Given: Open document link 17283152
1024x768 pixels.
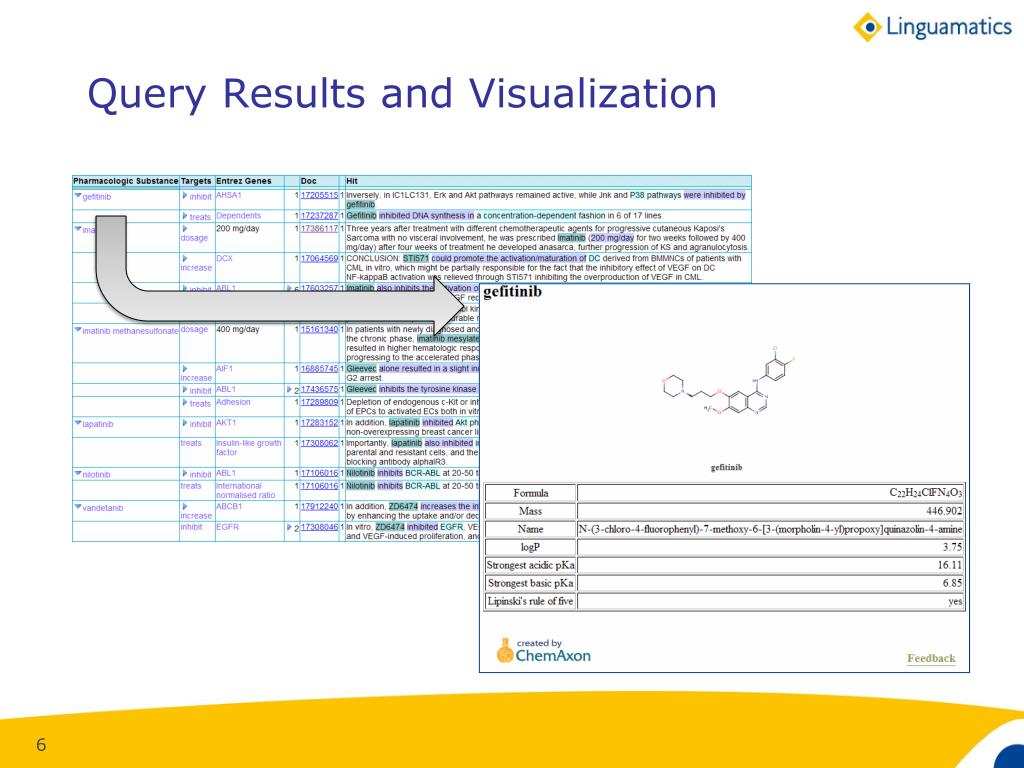Looking at the screenshot, I should pos(319,423).
